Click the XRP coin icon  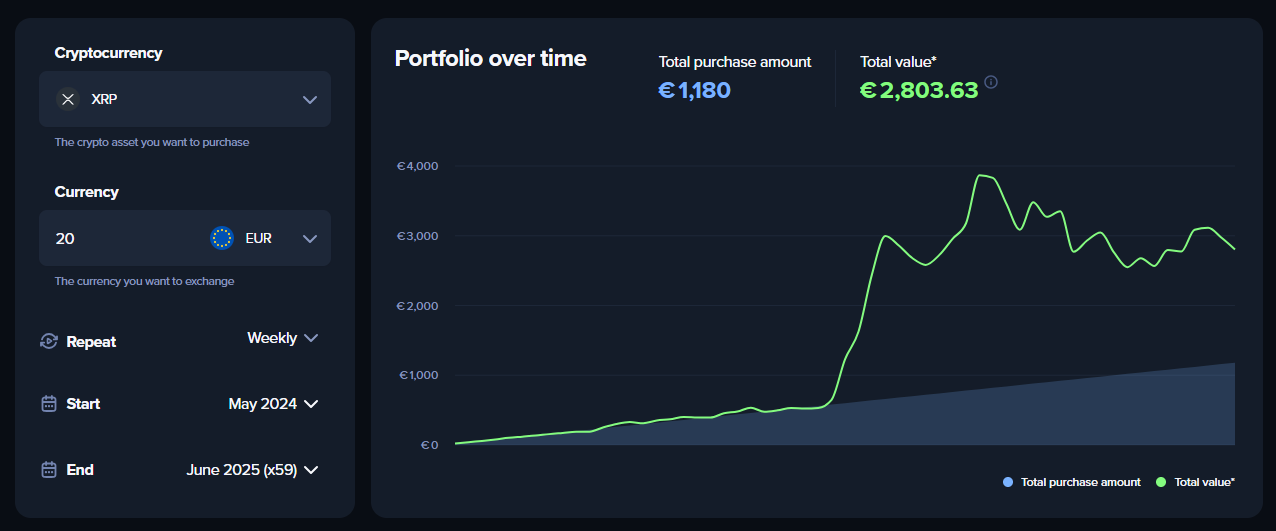coord(68,99)
